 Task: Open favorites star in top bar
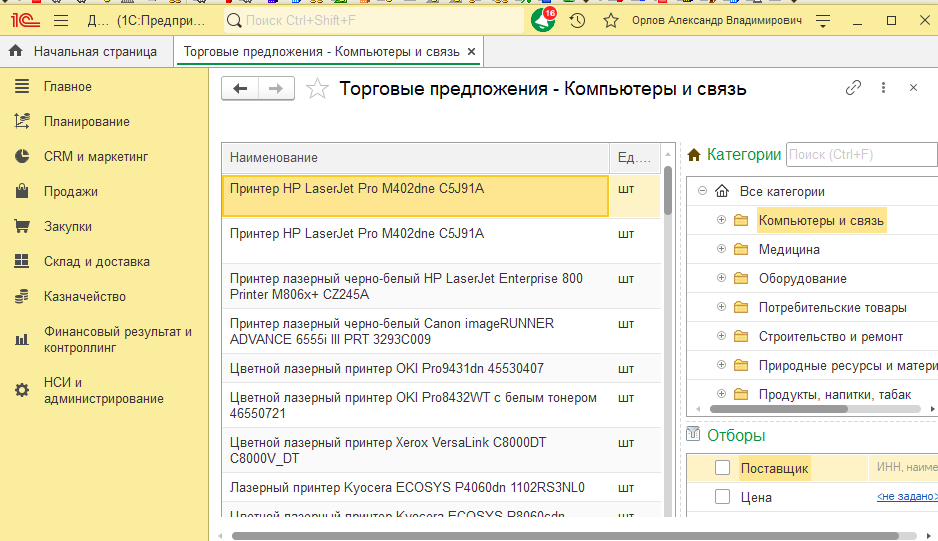point(611,21)
